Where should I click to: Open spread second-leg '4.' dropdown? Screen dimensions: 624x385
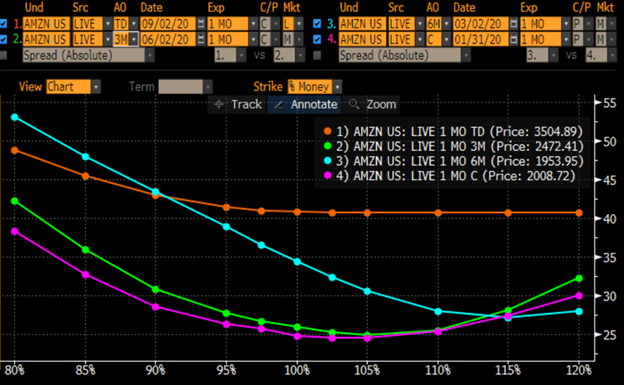[x=612, y=55]
